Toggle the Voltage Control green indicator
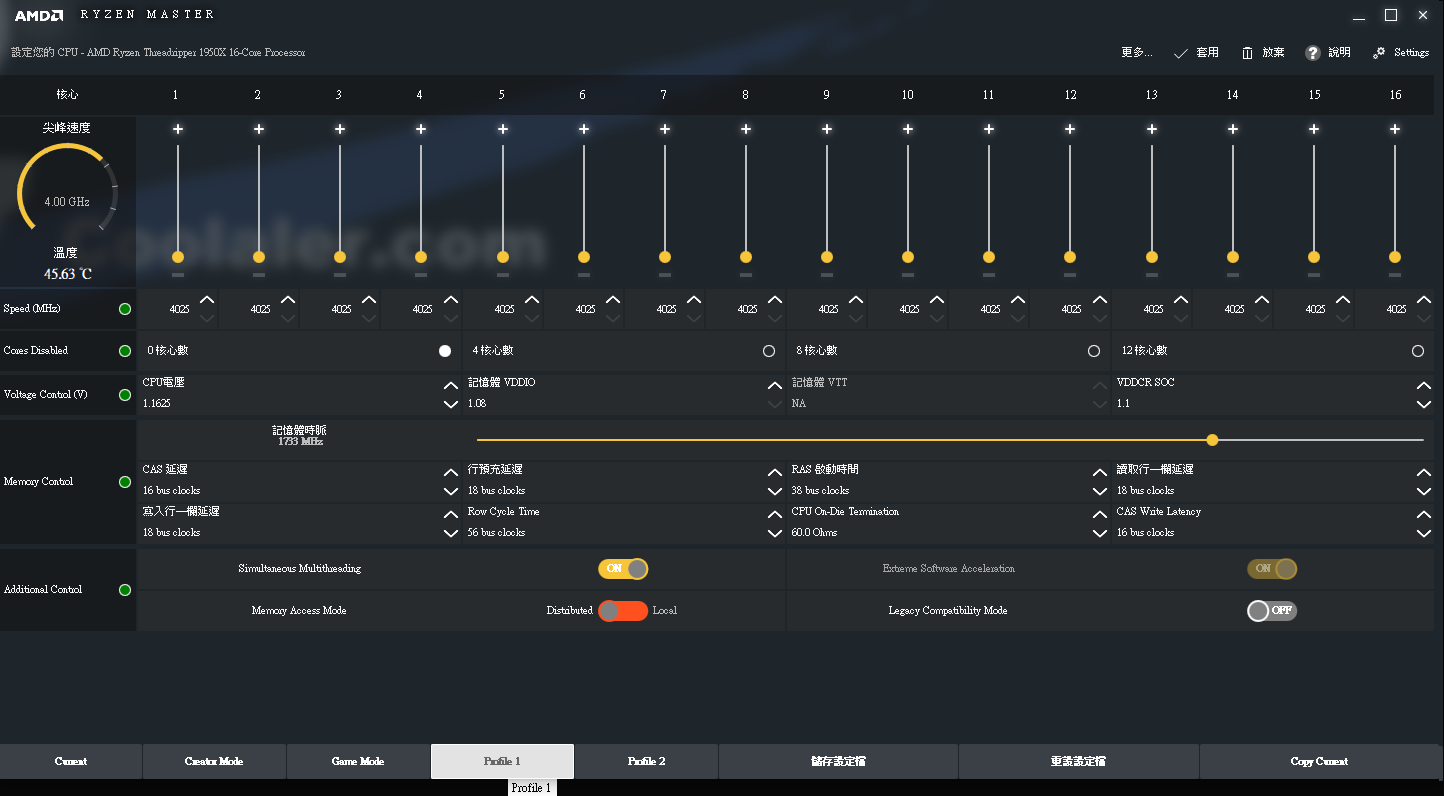The height and width of the screenshot is (796, 1444). [125, 395]
